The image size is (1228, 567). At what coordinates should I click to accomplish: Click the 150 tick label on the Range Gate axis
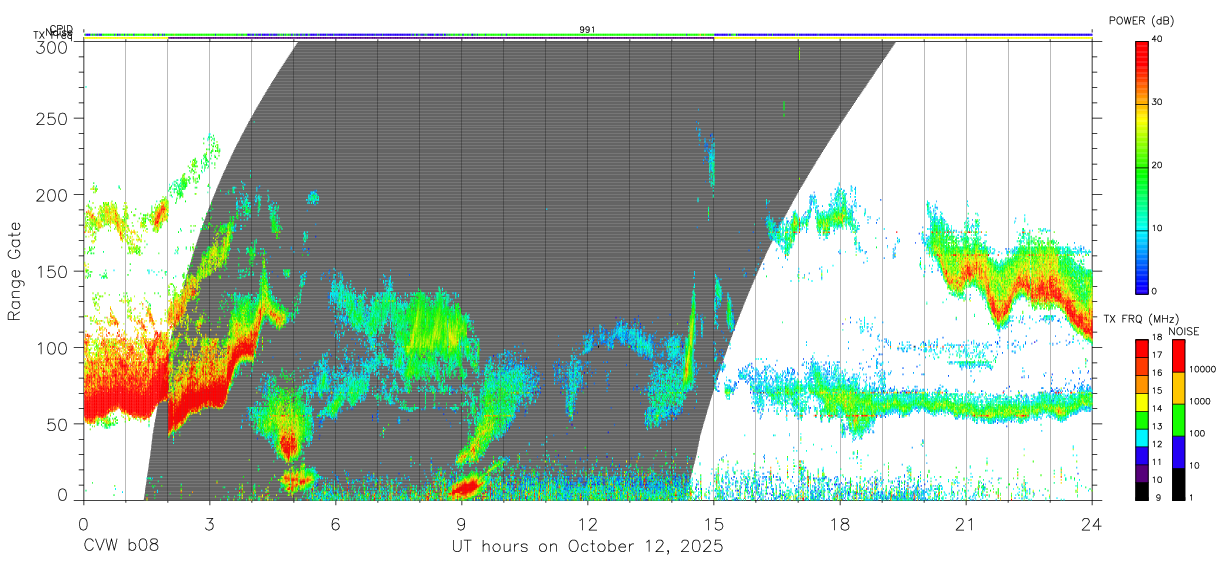53,271
